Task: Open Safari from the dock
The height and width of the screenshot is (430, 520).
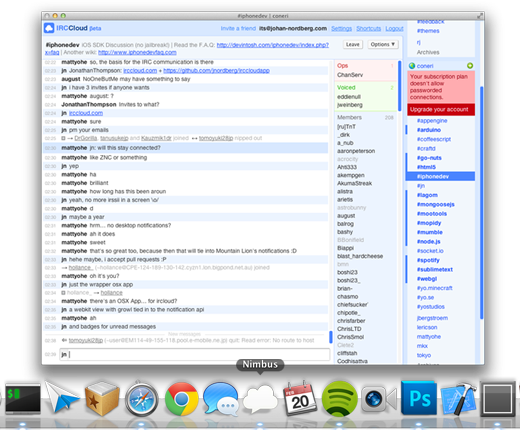Action: coord(142,399)
